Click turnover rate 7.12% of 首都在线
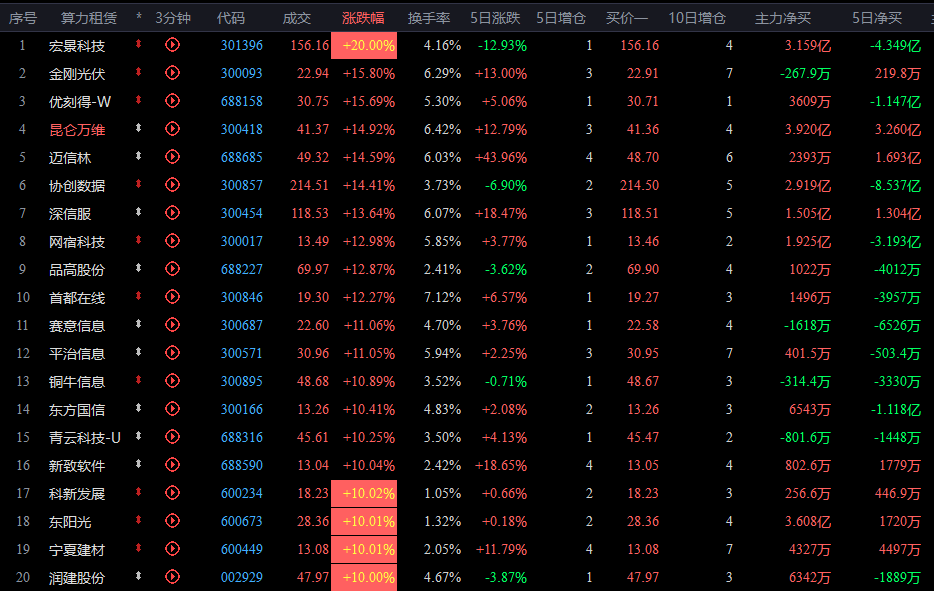Image resolution: width=934 pixels, height=591 pixels. (442, 297)
